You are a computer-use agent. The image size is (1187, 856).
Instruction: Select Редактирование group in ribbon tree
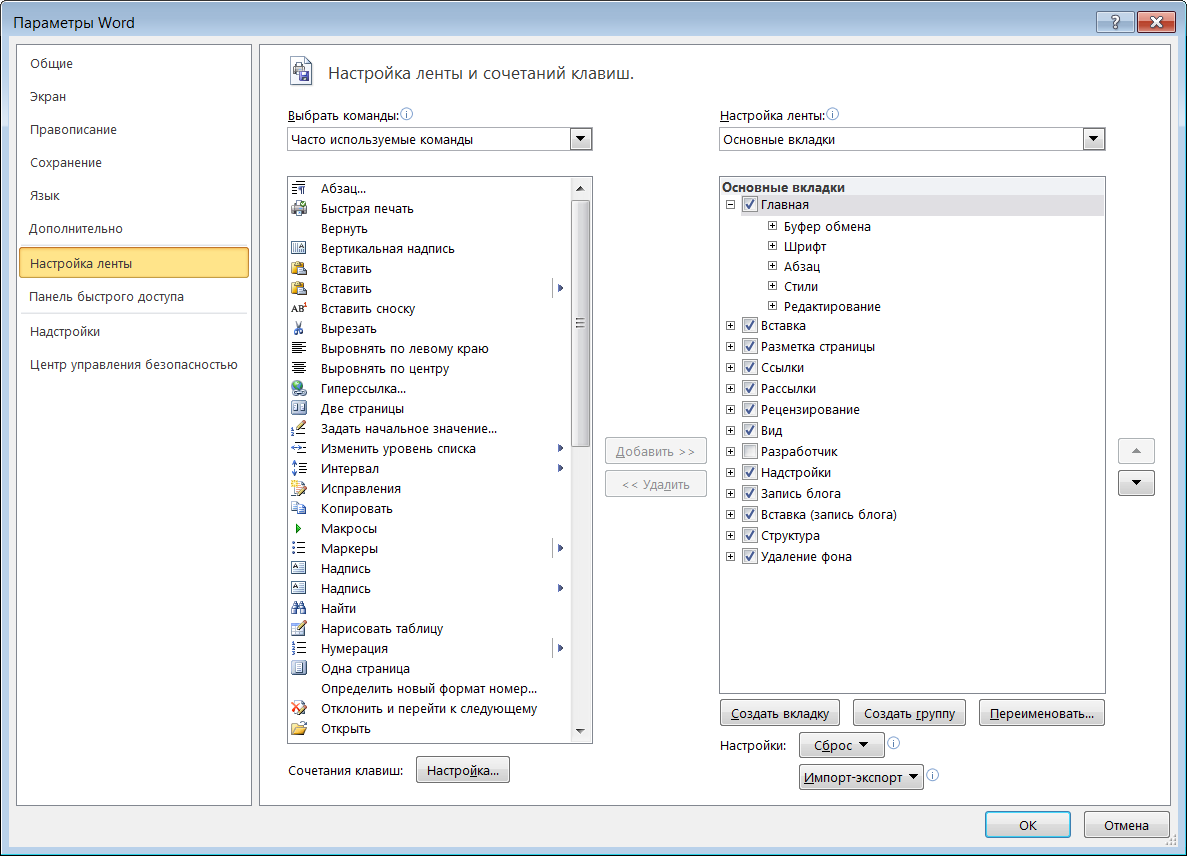pos(832,307)
